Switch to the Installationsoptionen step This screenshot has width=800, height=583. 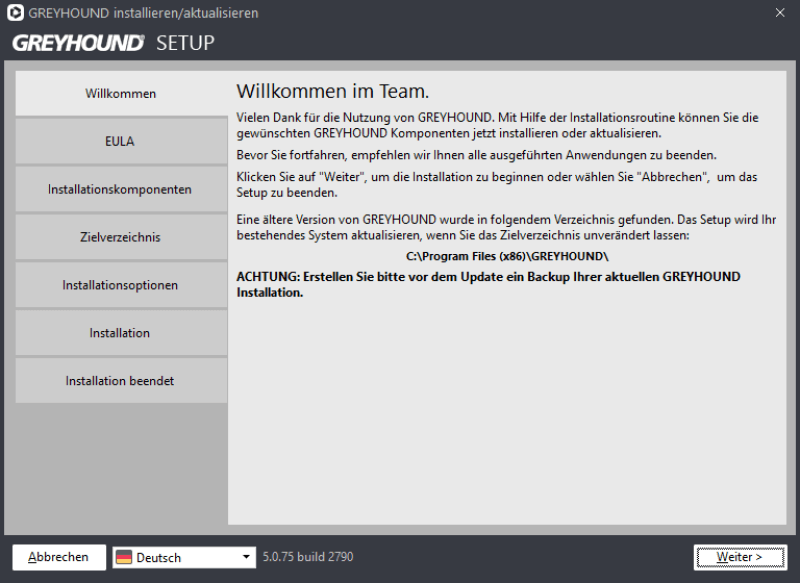tap(121, 285)
